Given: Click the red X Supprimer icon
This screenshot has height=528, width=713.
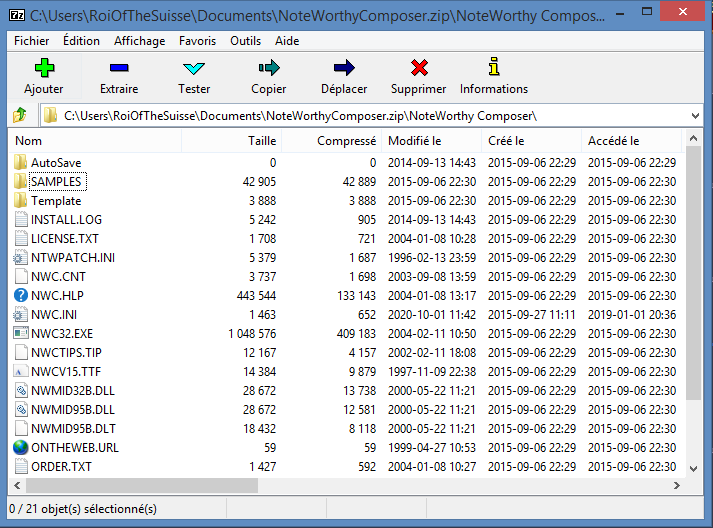Looking at the screenshot, I should pyautogui.click(x=419, y=68).
